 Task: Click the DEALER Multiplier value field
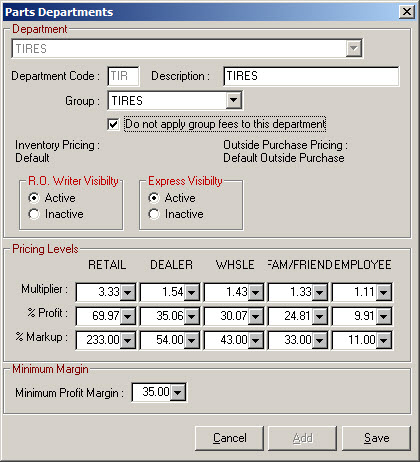point(163,292)
